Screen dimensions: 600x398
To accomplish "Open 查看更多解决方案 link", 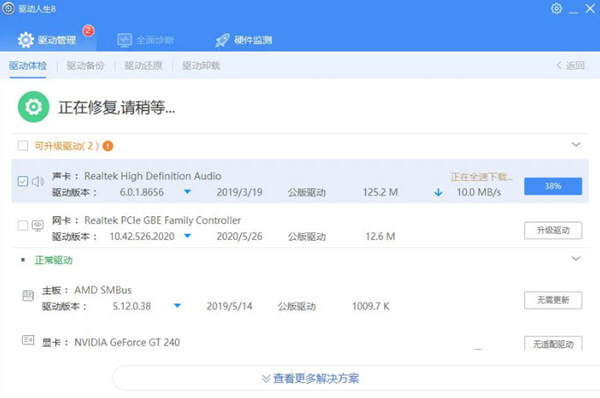I will click(310, 378).
